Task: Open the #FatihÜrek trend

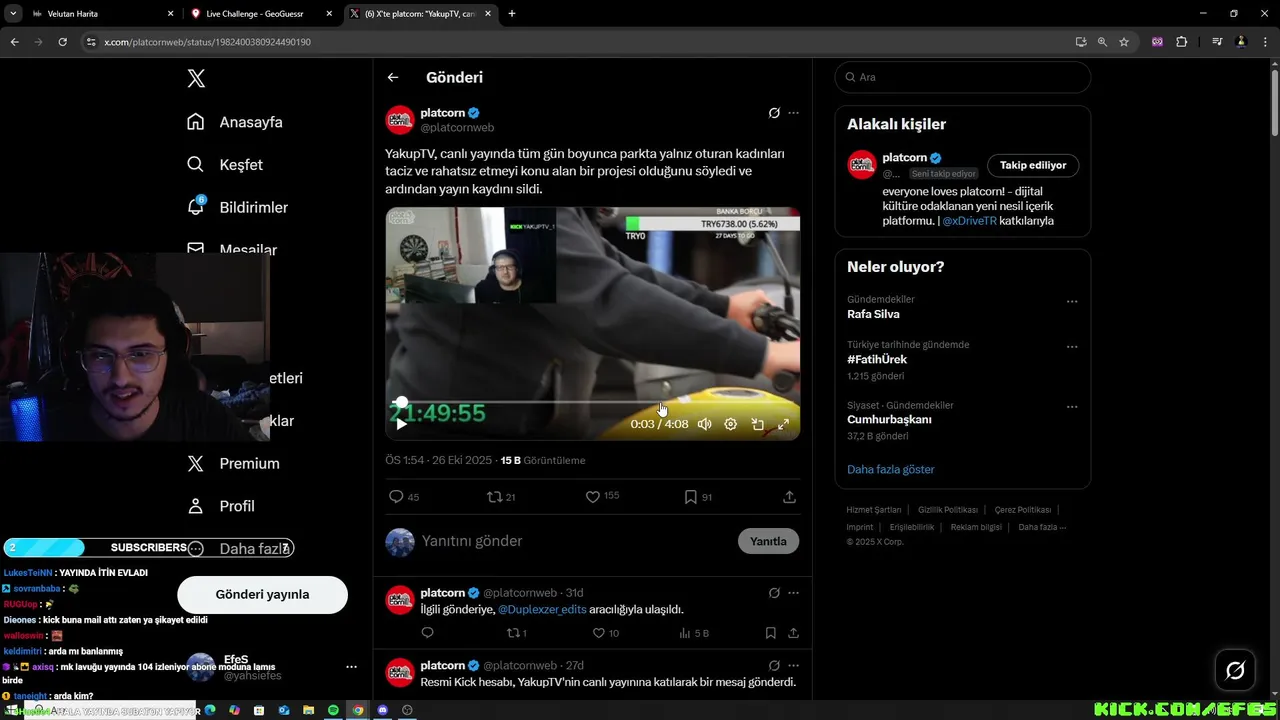Action: click(877, 359)
